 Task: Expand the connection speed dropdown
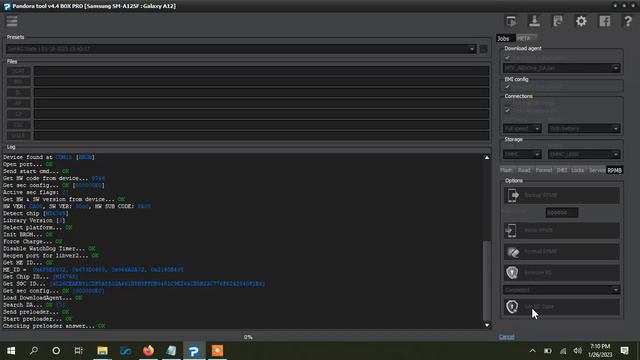tap(537, 129)
